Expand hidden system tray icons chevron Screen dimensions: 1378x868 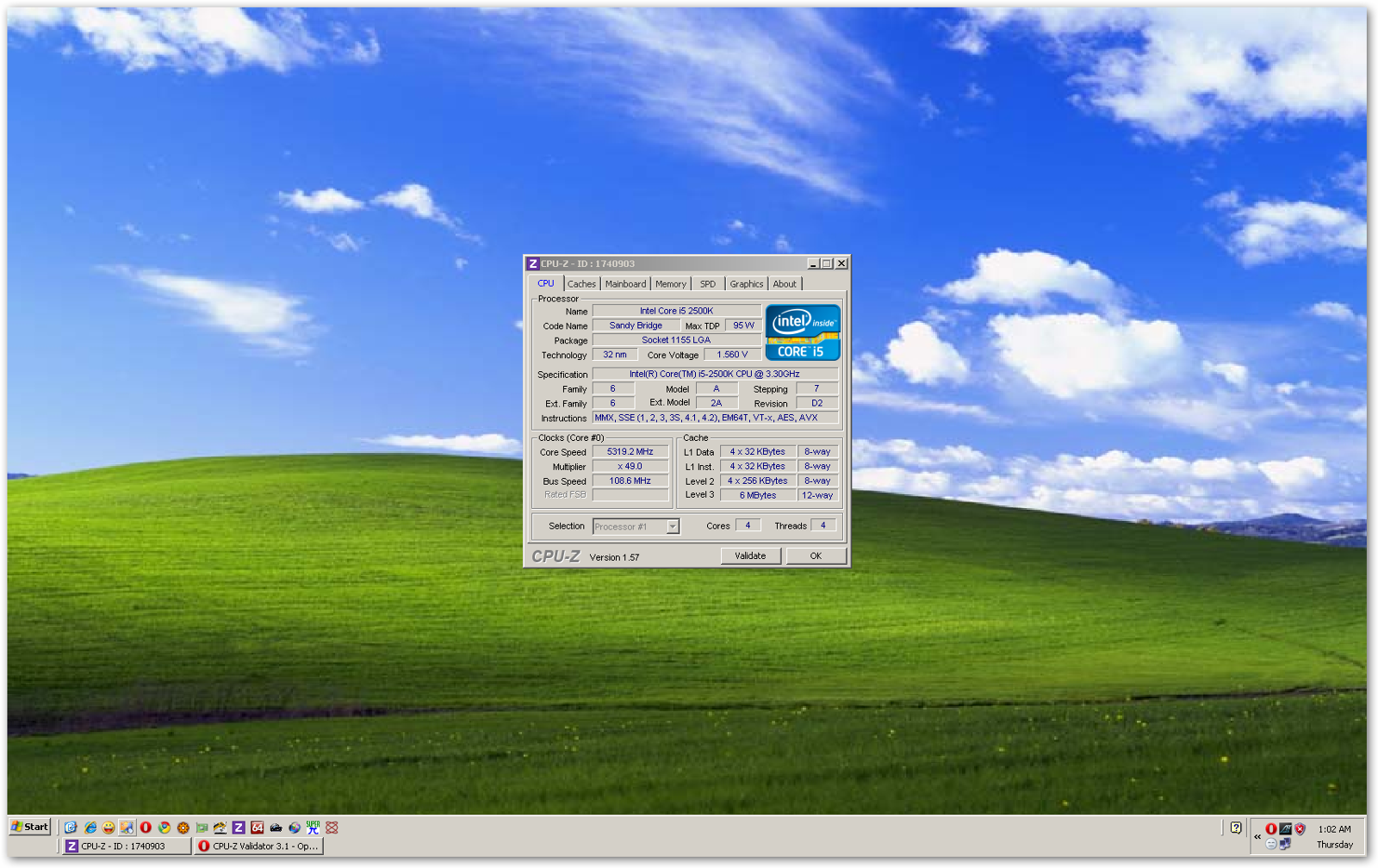[x=1257, y=836]
